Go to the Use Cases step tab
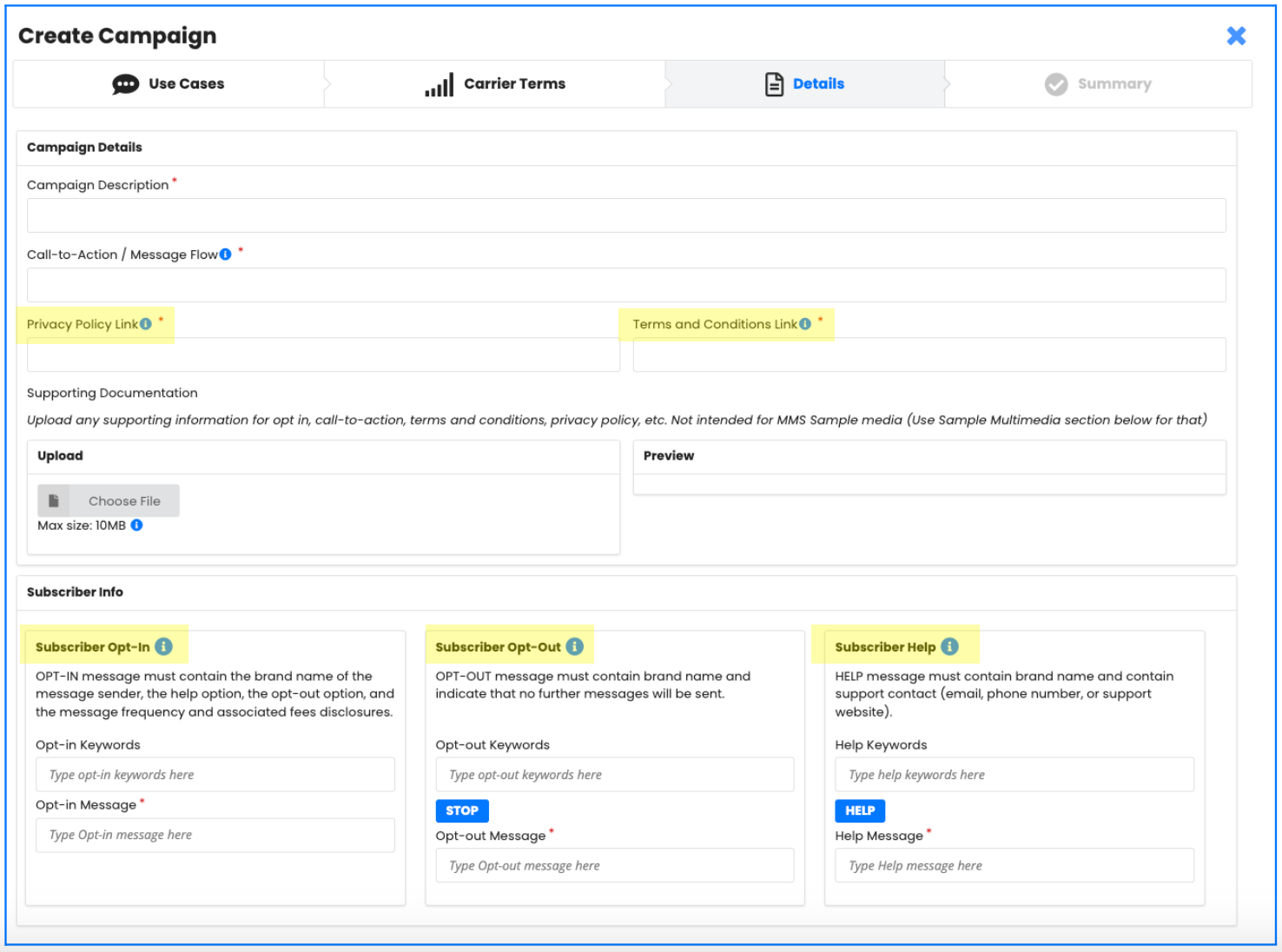This screenshot has height=952, width=1282. click(169, 84)
